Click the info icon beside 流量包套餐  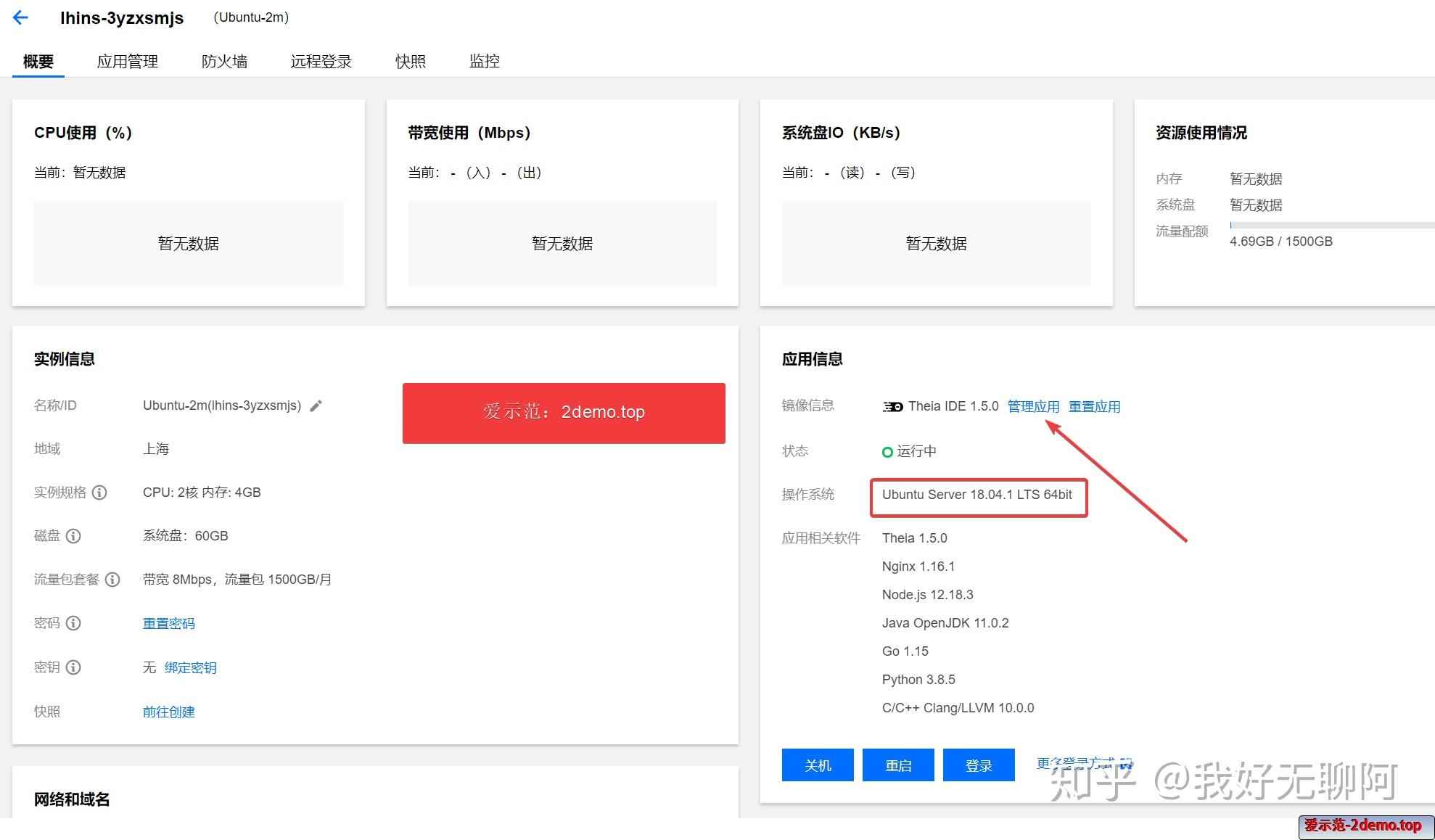112,580
